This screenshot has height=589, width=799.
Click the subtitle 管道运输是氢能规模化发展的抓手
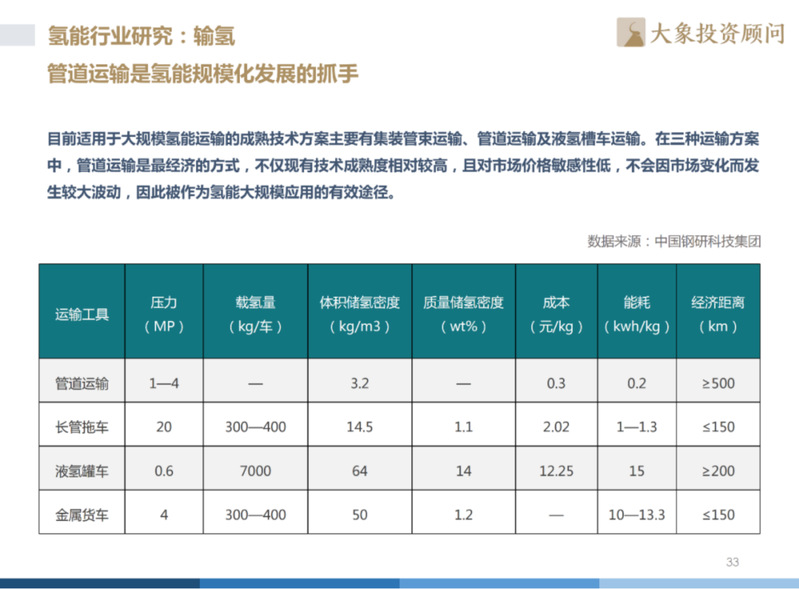coord(203,74)
